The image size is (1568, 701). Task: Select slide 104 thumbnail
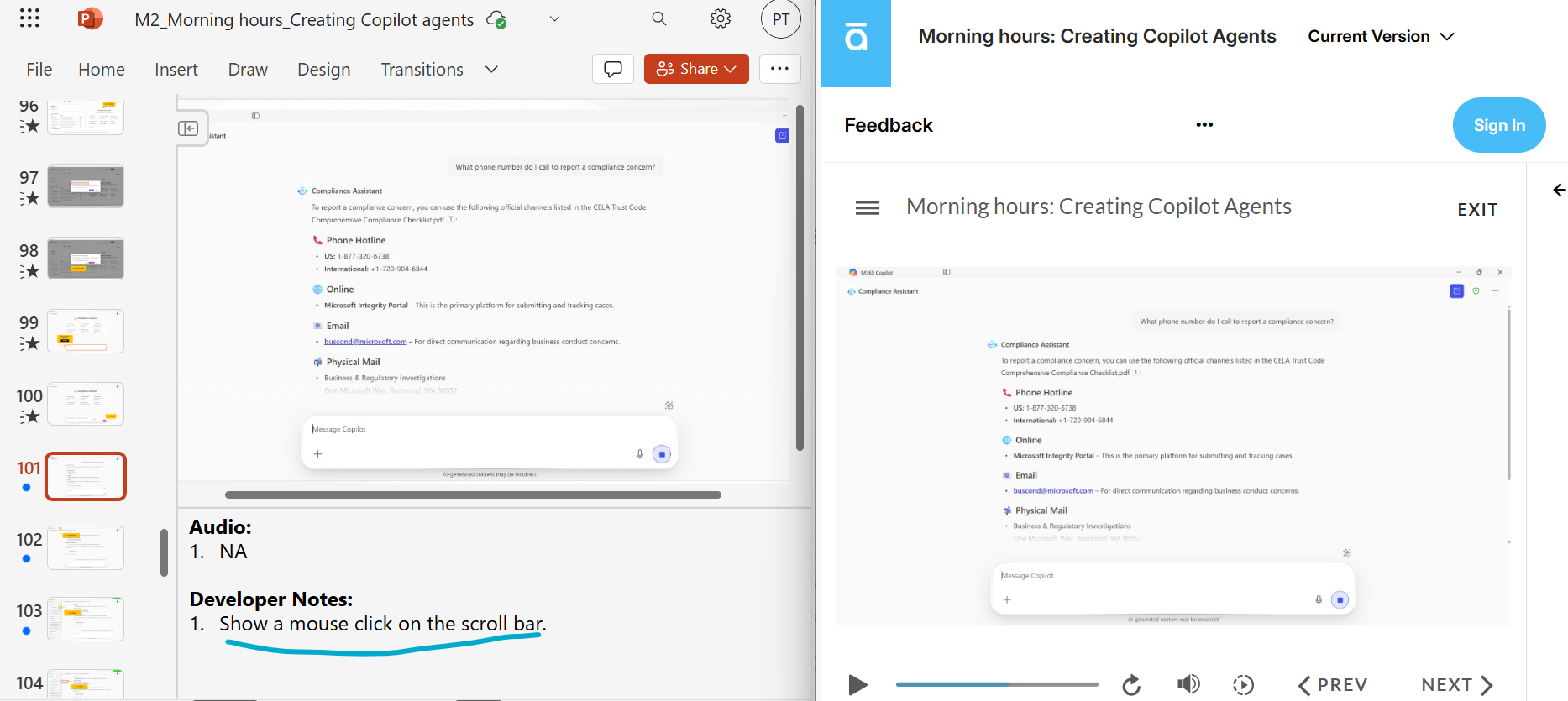[x=86, y=683]
